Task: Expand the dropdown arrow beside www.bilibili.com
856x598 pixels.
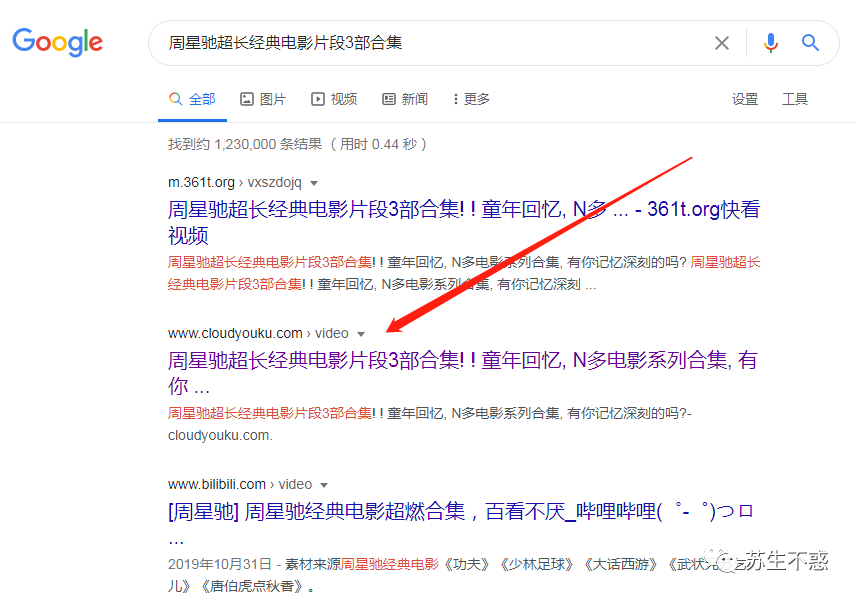Action: (x=324, y=485)
